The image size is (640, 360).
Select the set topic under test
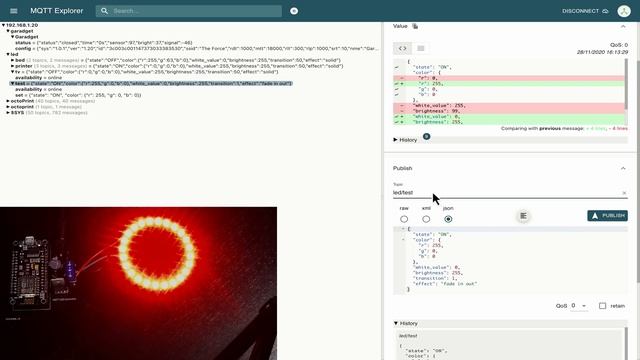[x=78, y=95]
